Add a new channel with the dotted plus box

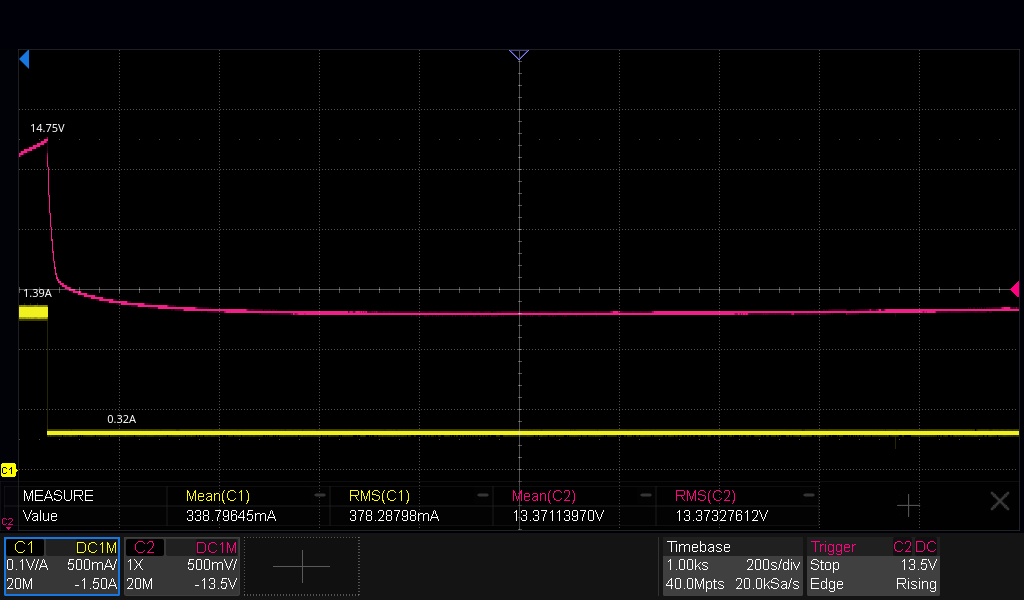tap(302, 566)
